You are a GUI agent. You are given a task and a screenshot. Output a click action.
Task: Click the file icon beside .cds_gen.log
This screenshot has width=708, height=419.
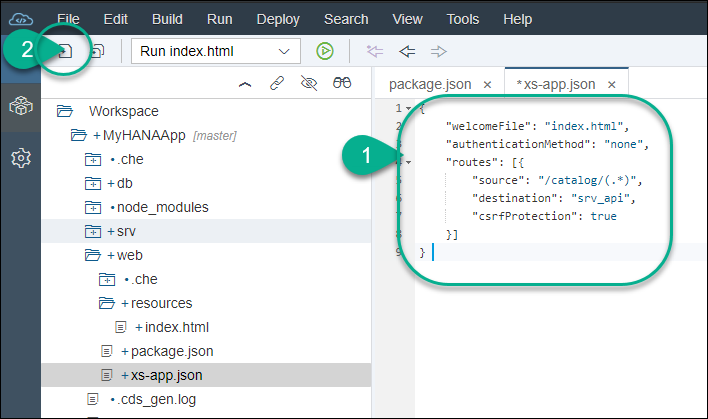coord(93,399)
